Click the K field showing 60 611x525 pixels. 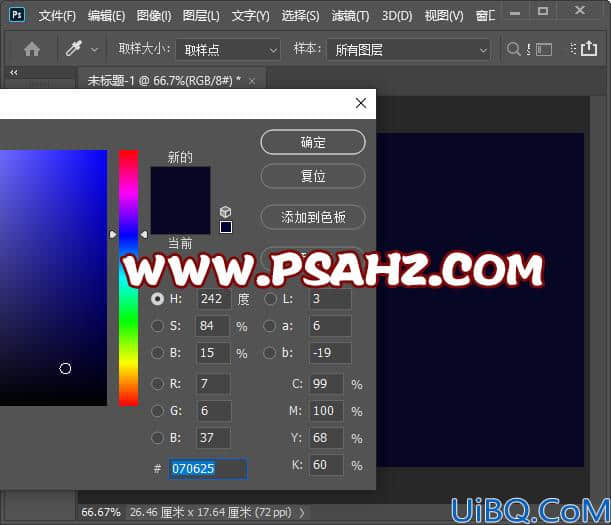[327, 465]
